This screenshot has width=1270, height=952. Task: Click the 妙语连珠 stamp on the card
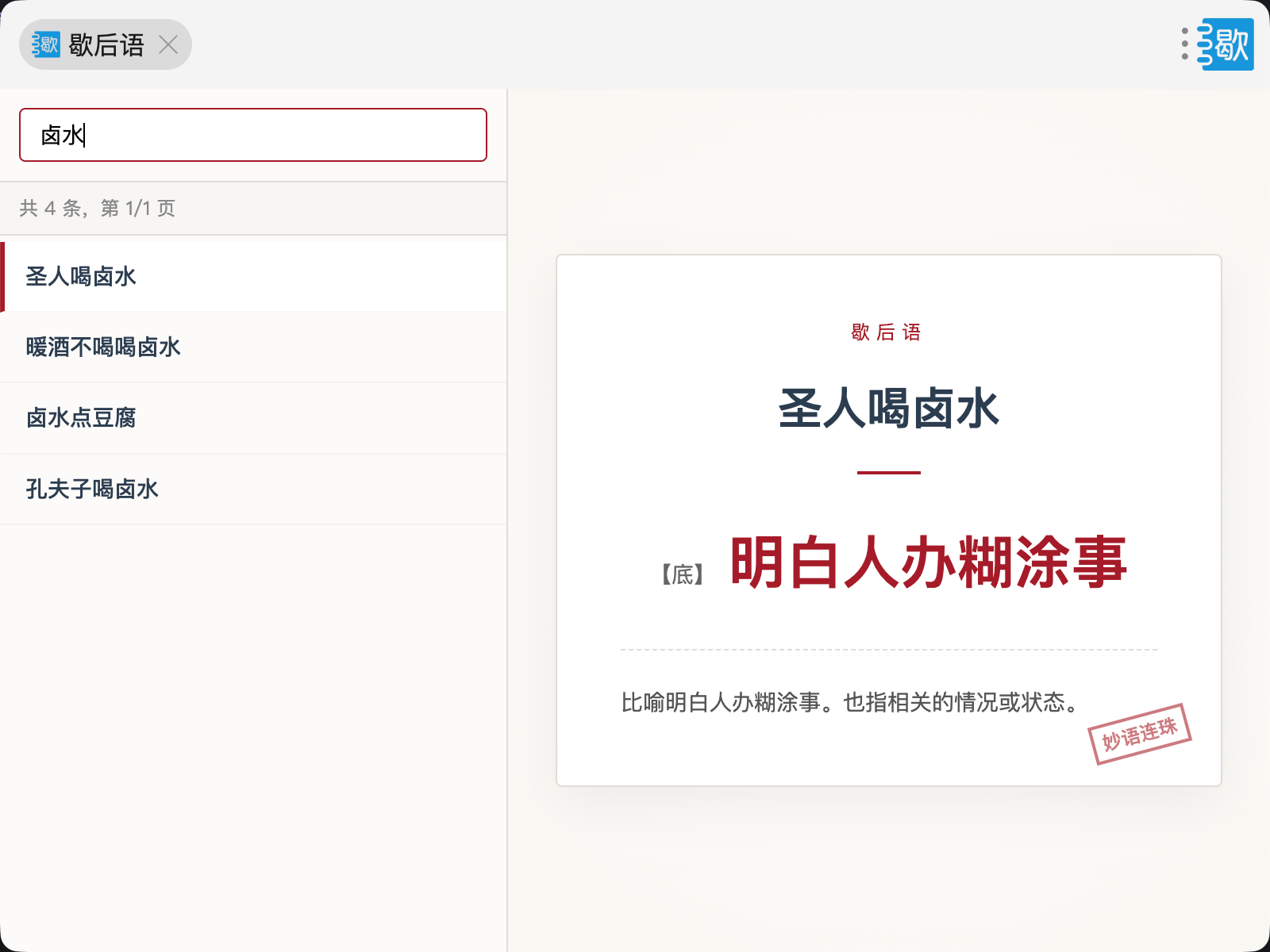click(1139, 734)
